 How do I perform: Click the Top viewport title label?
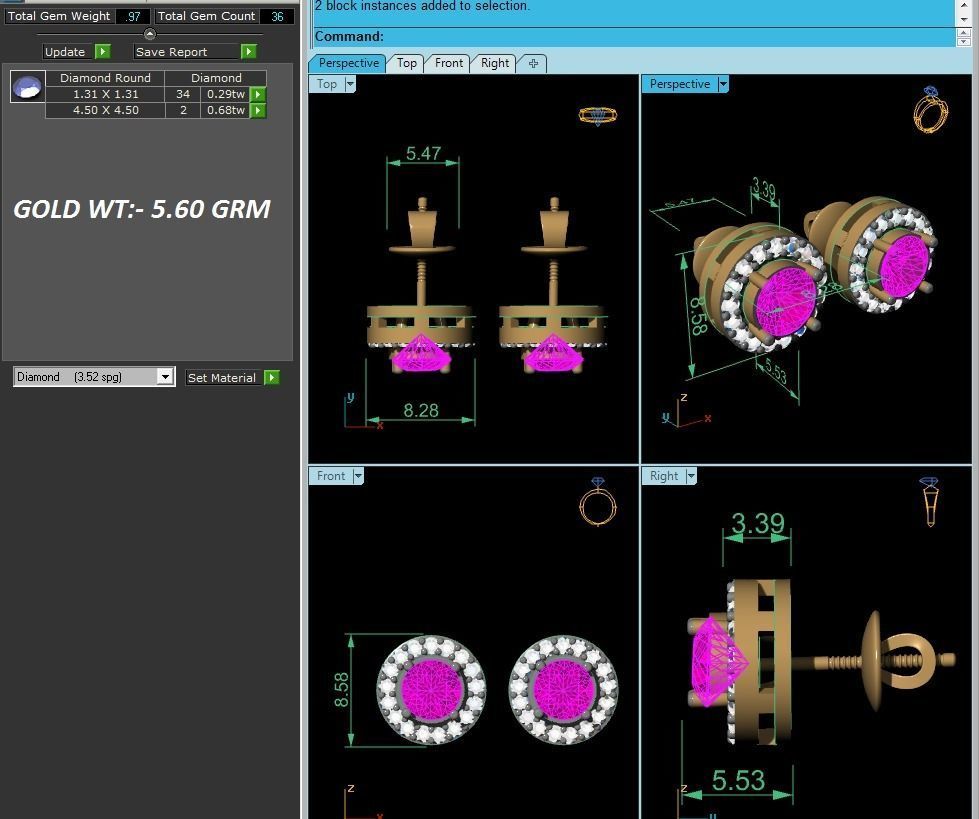pyautogui.click(x=327, y=84)
